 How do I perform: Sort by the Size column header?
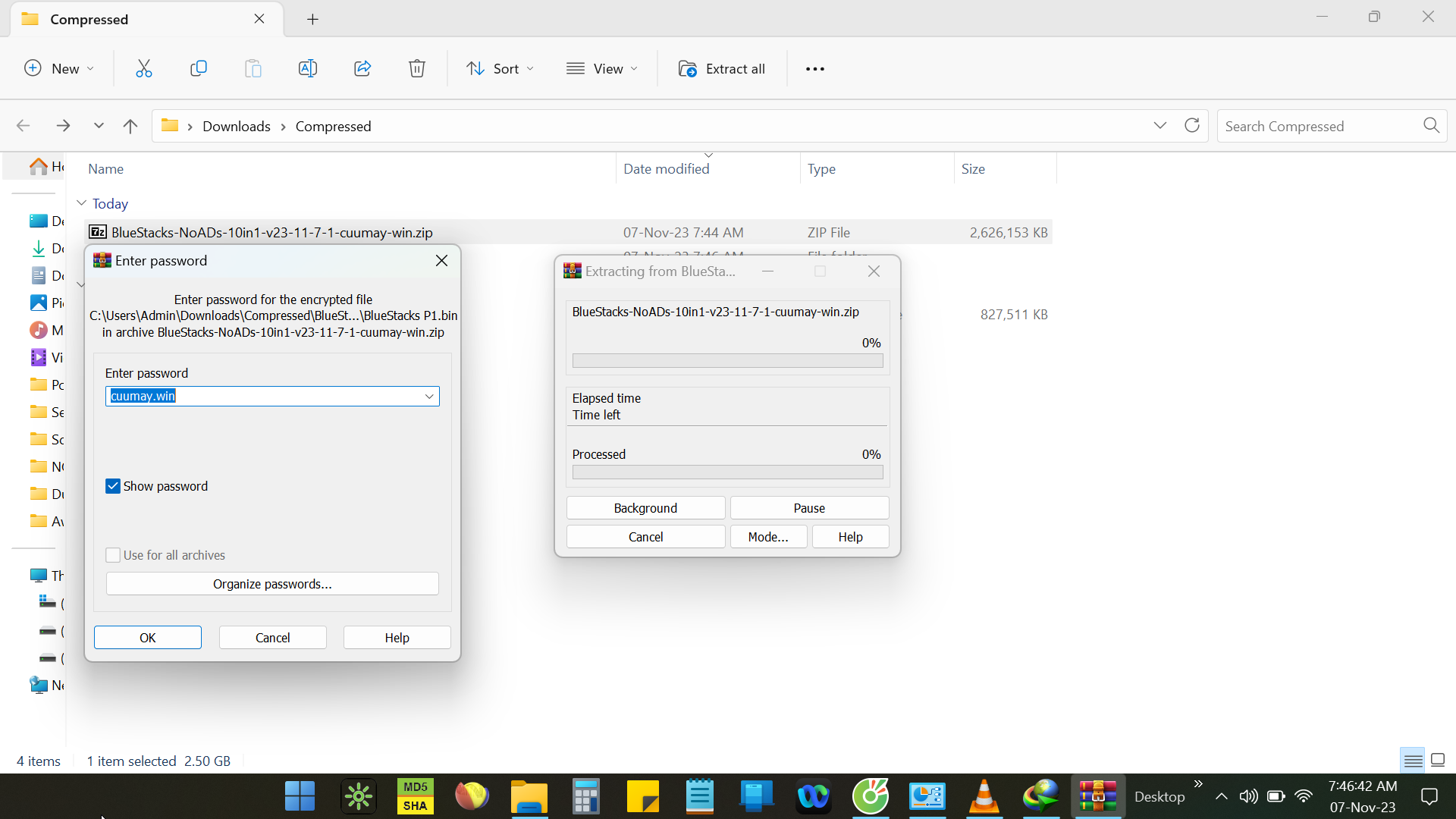[x=973, y=168]
